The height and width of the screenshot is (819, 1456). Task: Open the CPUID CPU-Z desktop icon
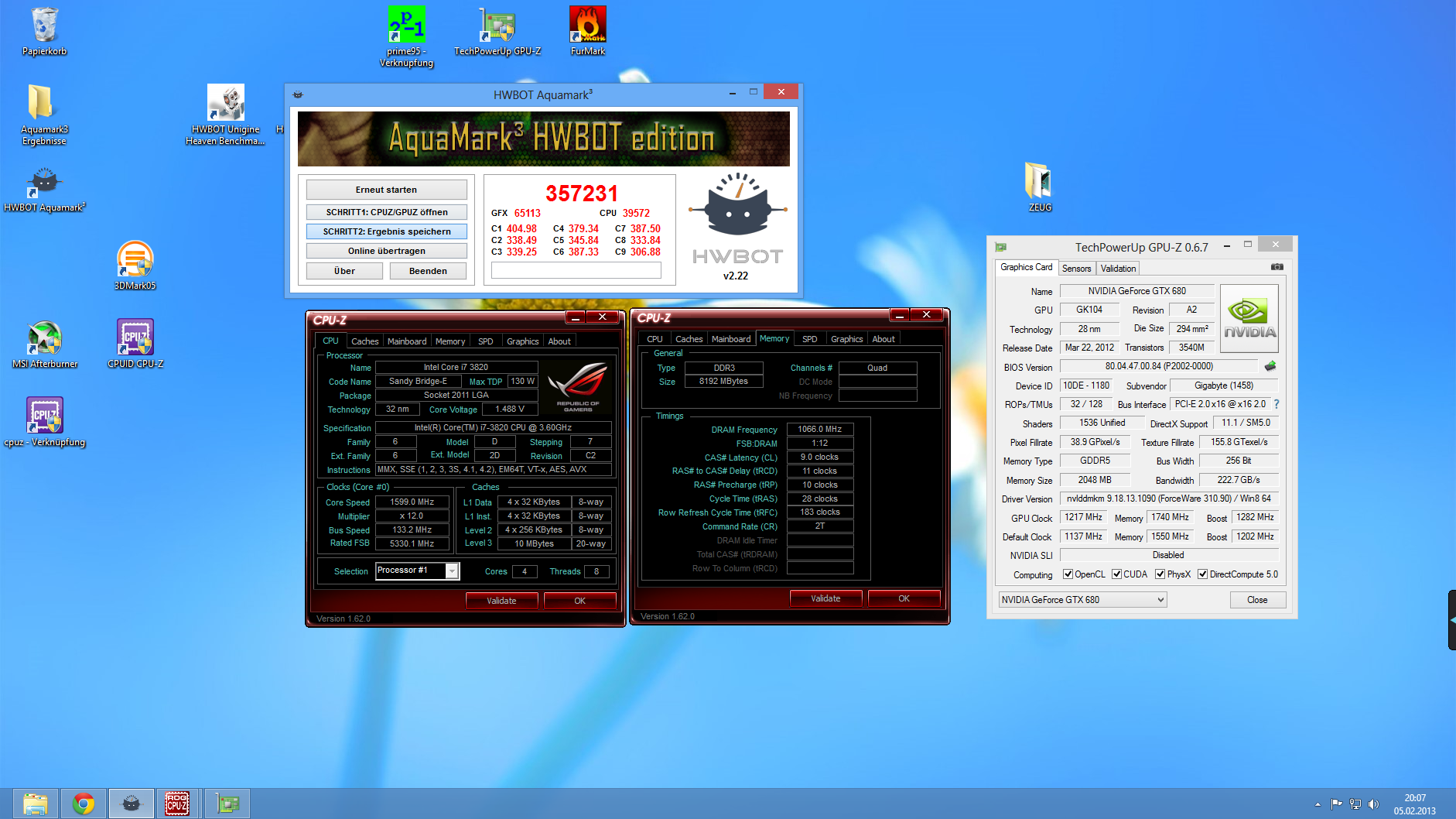click(135, 344)
